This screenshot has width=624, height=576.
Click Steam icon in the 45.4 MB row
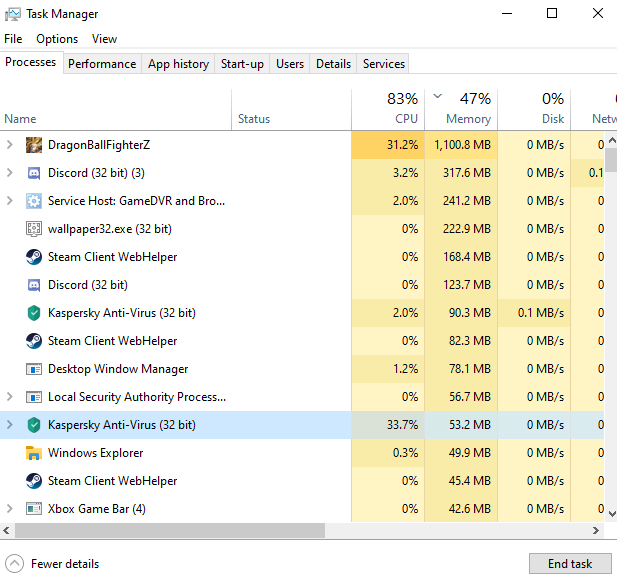pyautogui.click(x=34, y=481)
